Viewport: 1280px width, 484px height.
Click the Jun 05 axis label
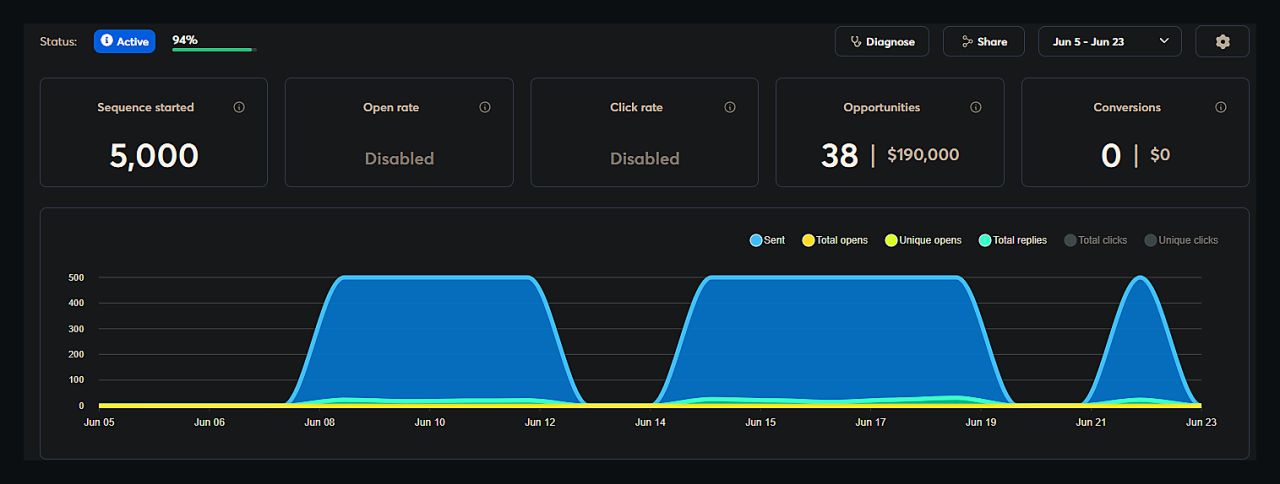pyautogui.click(x=99, y=423)
